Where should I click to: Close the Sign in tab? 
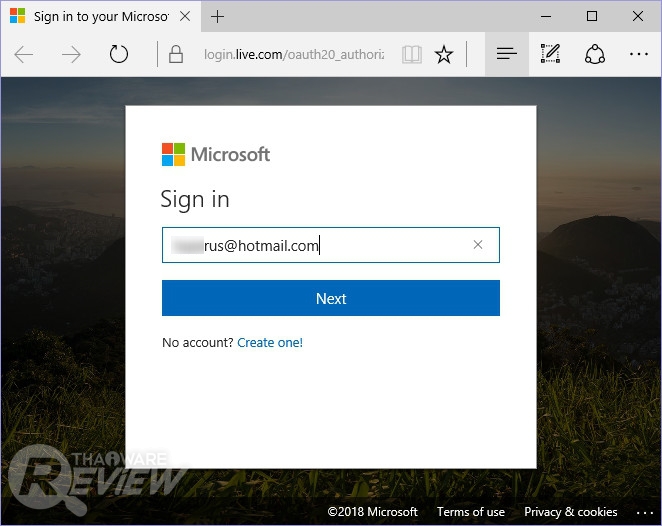(x=185, y=16)
